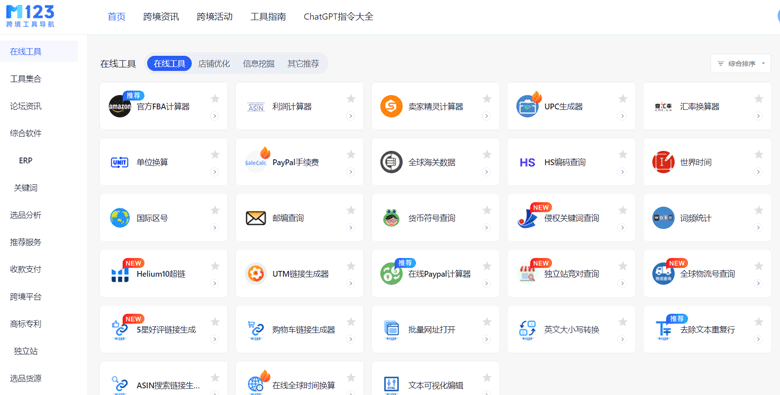Click the arrow on HS编码查询 card
The width and height of the screenshot is (780, 395).
tap(622, 172)
